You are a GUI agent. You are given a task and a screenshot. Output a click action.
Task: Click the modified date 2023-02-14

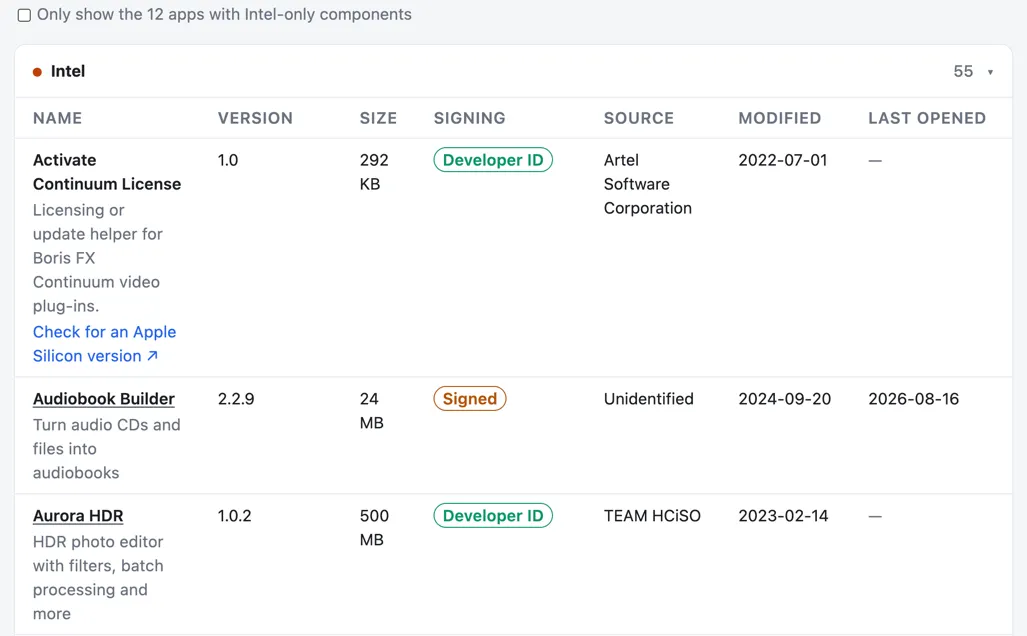click(783, 516)
